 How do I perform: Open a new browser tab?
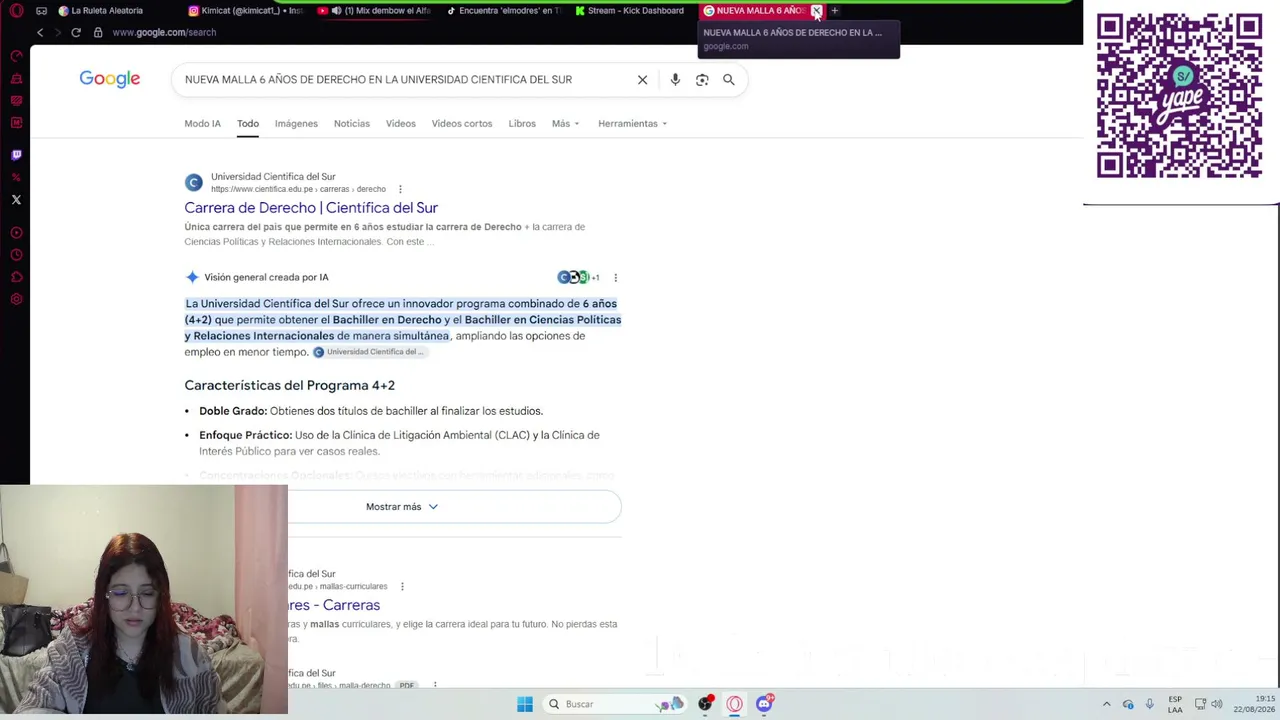point(834,11)
